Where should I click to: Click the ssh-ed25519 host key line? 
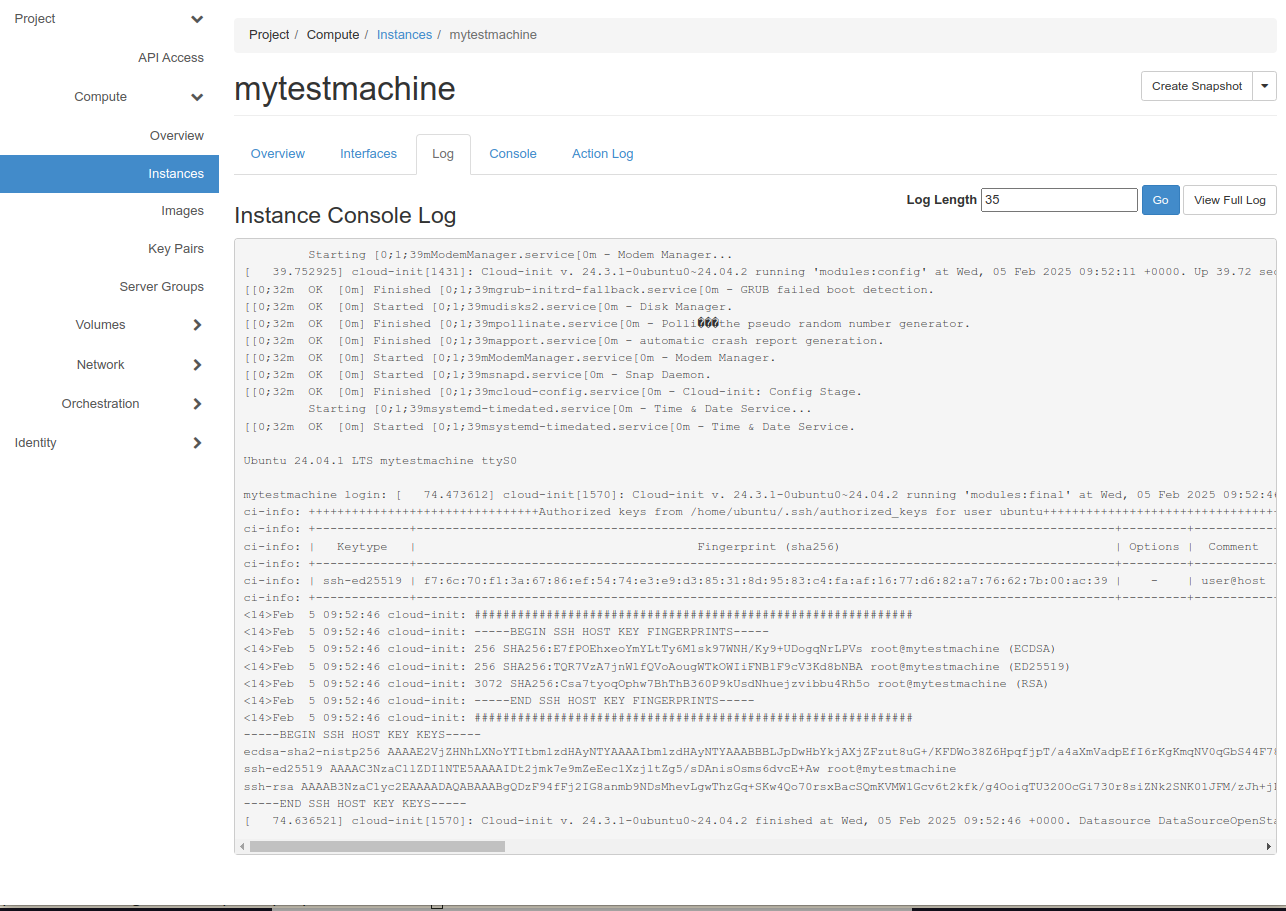click(599, 769)
